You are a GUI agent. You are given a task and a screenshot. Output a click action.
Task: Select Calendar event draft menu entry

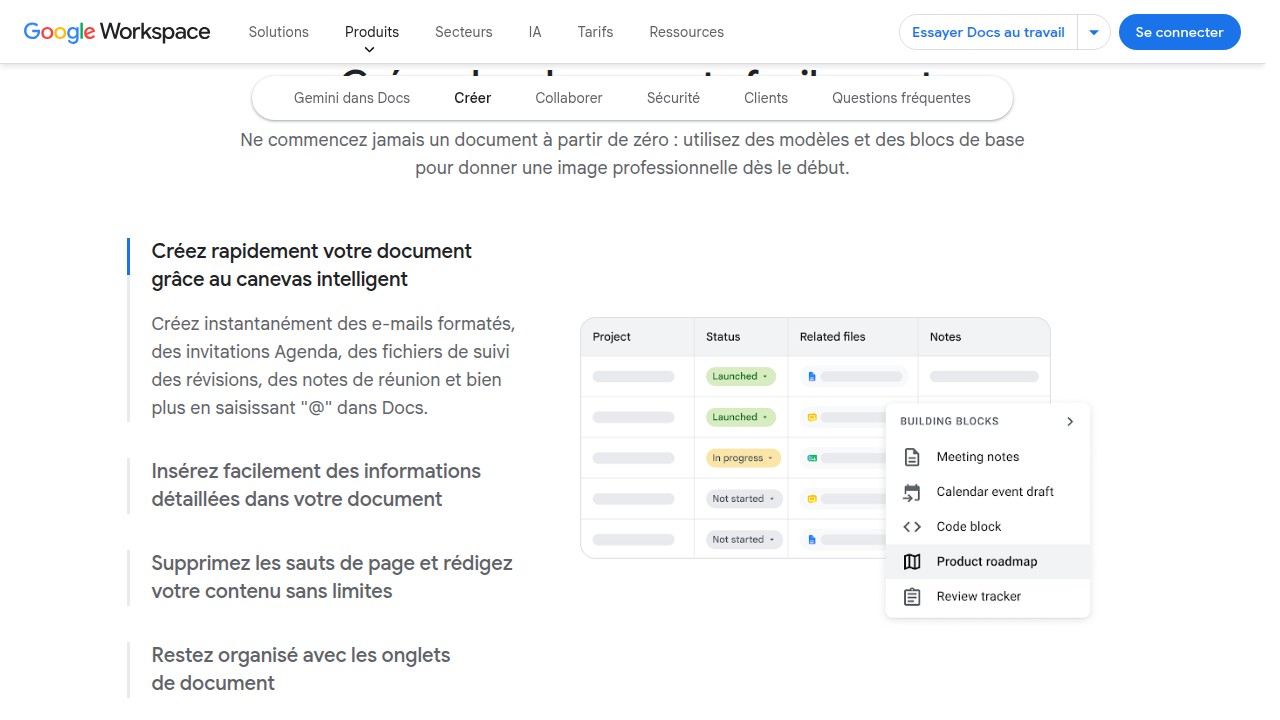coord(988,492)
